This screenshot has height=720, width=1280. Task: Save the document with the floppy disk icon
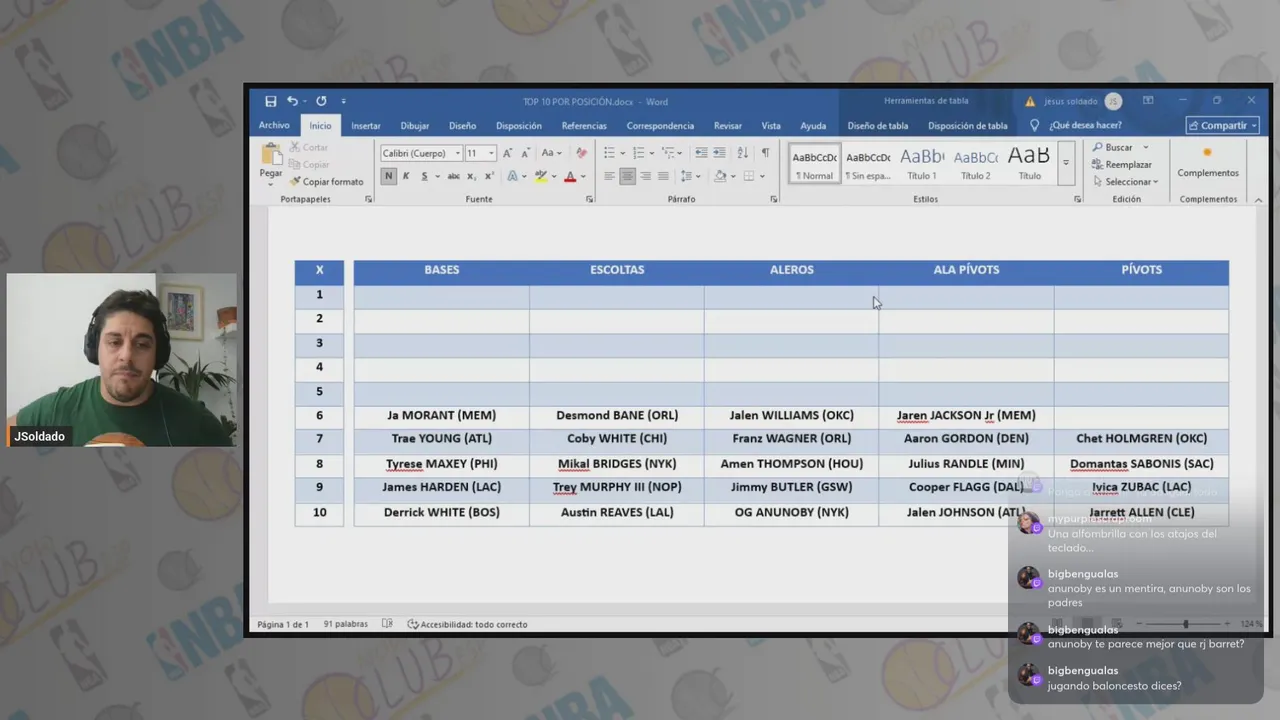[x=271, y=101]
